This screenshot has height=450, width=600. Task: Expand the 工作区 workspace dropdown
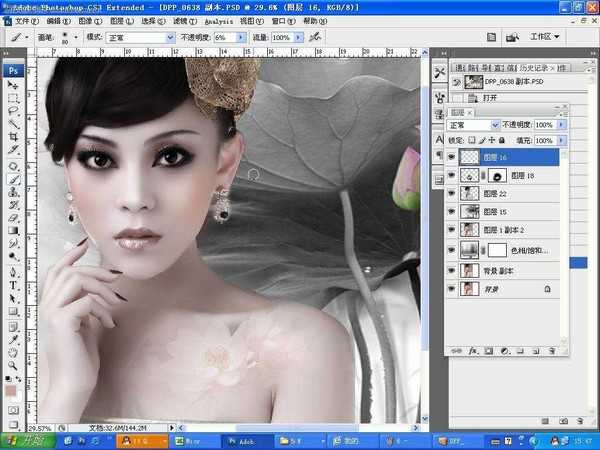point(547,37)
